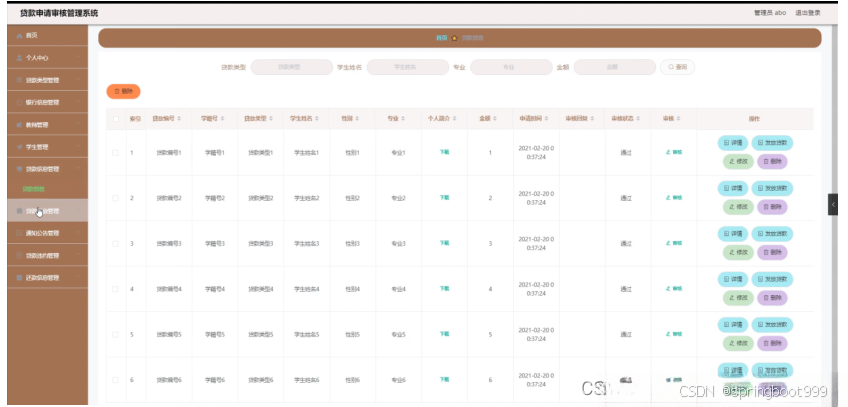
Task: Sort by 贷款编号 column sort arrows
Action: pyautogui.click(x=179, y=118)
